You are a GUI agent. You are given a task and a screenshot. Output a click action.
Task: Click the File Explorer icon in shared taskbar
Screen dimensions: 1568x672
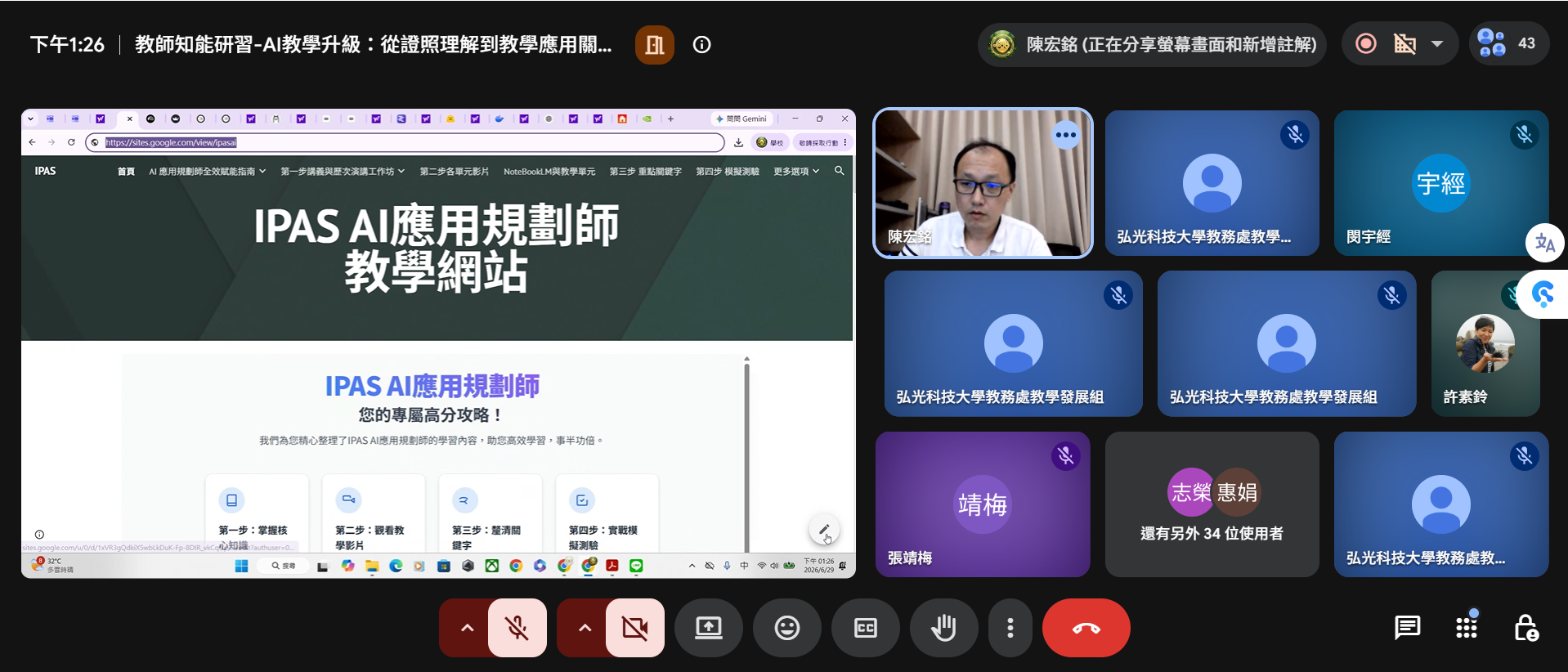point(372,566)
